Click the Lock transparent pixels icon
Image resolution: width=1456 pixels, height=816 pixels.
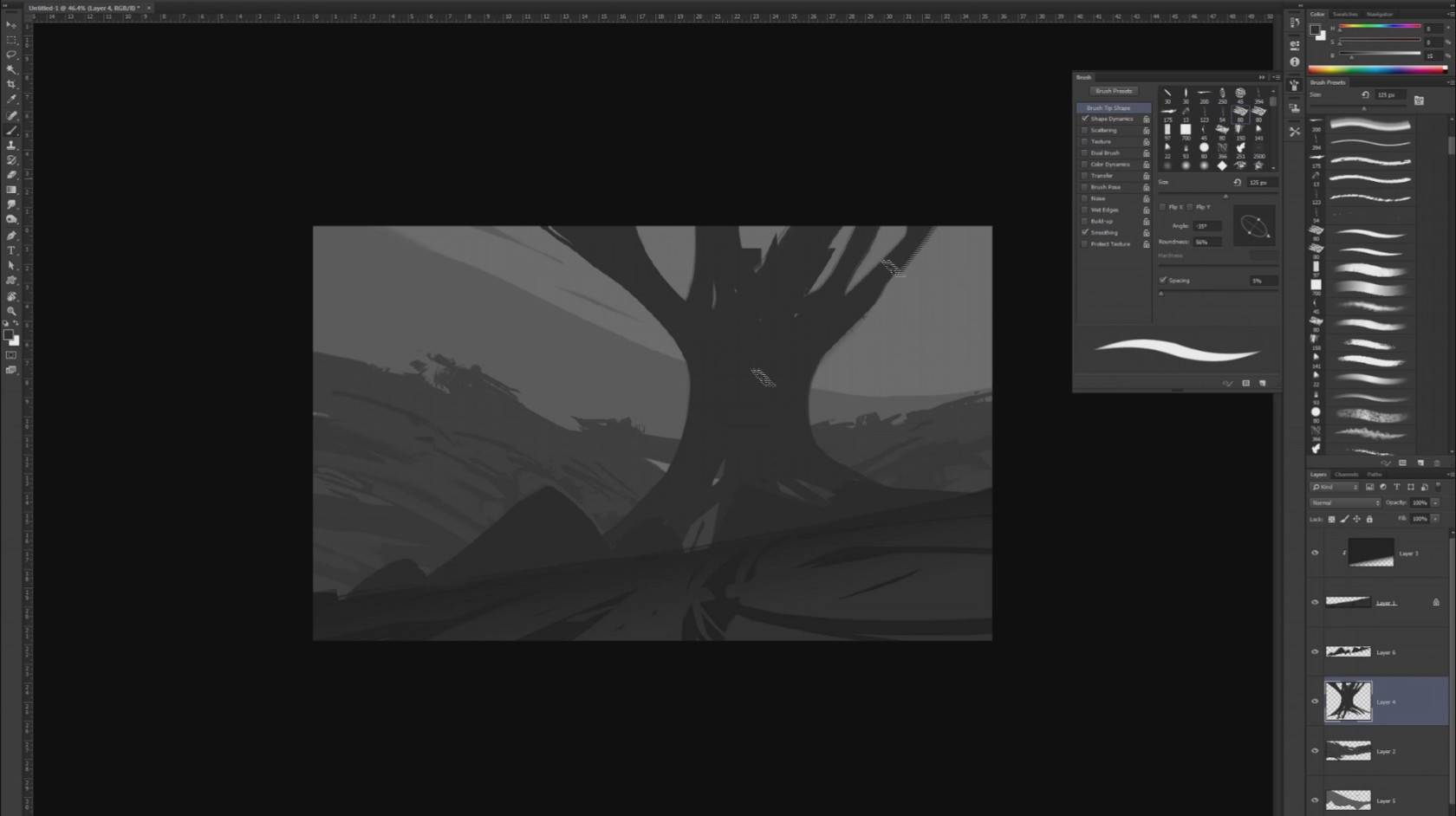point(1331,519)
